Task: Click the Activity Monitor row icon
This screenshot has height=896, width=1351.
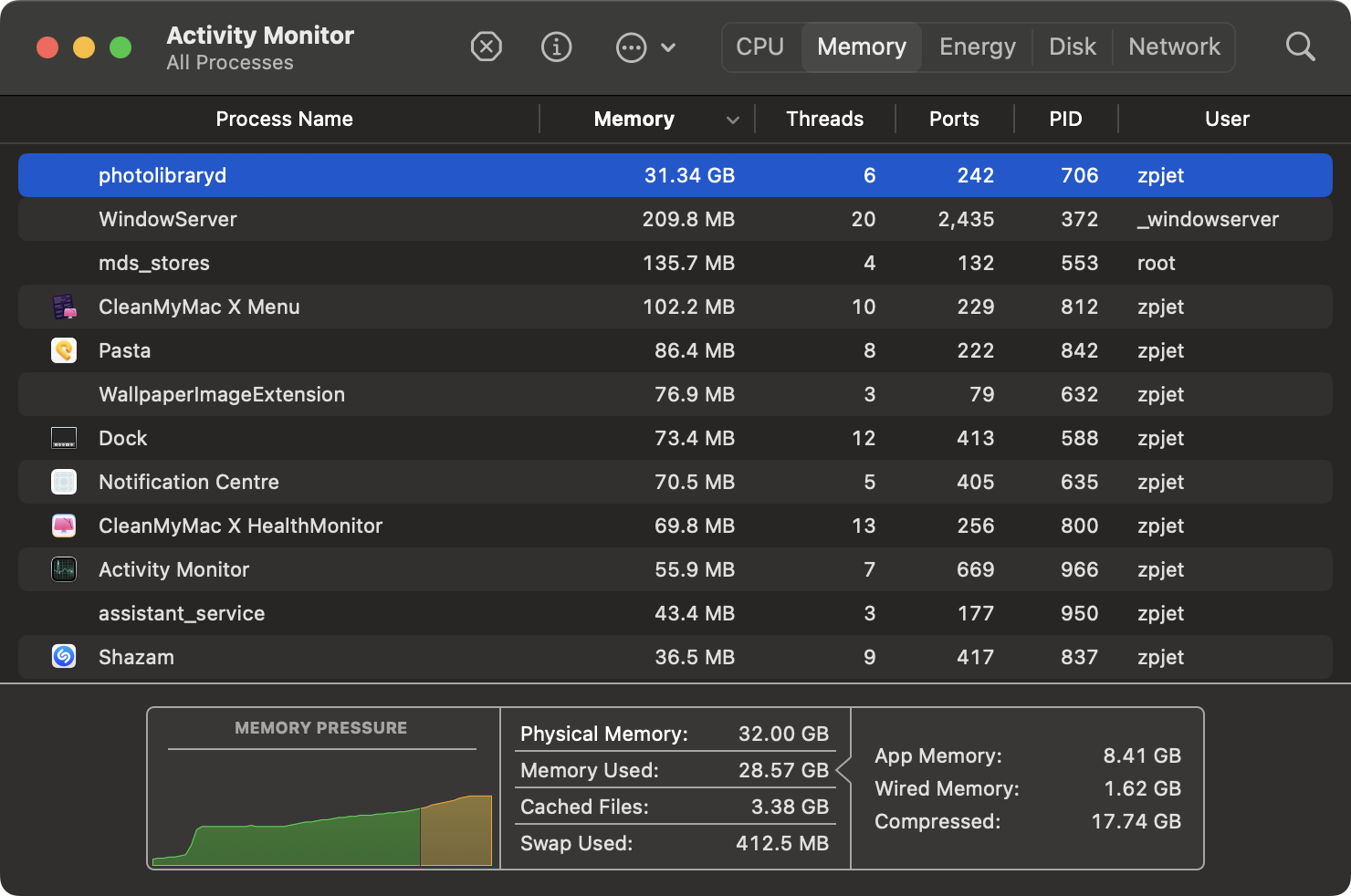Action: [64, 569]
